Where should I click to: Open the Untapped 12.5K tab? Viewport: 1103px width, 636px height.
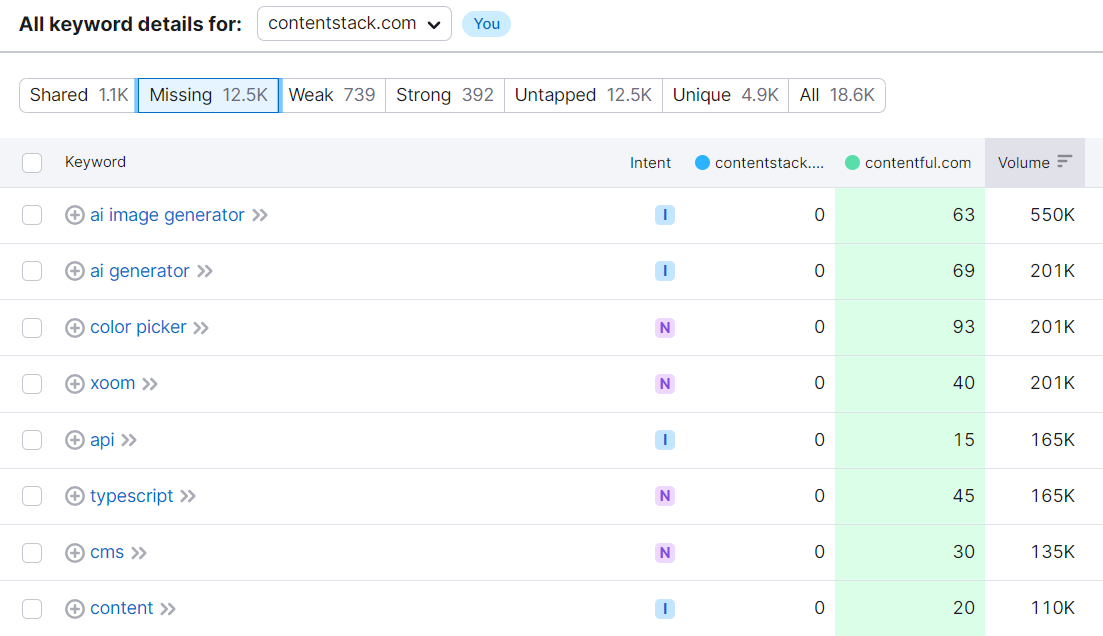pyautogui.click(x=583, y=95)
